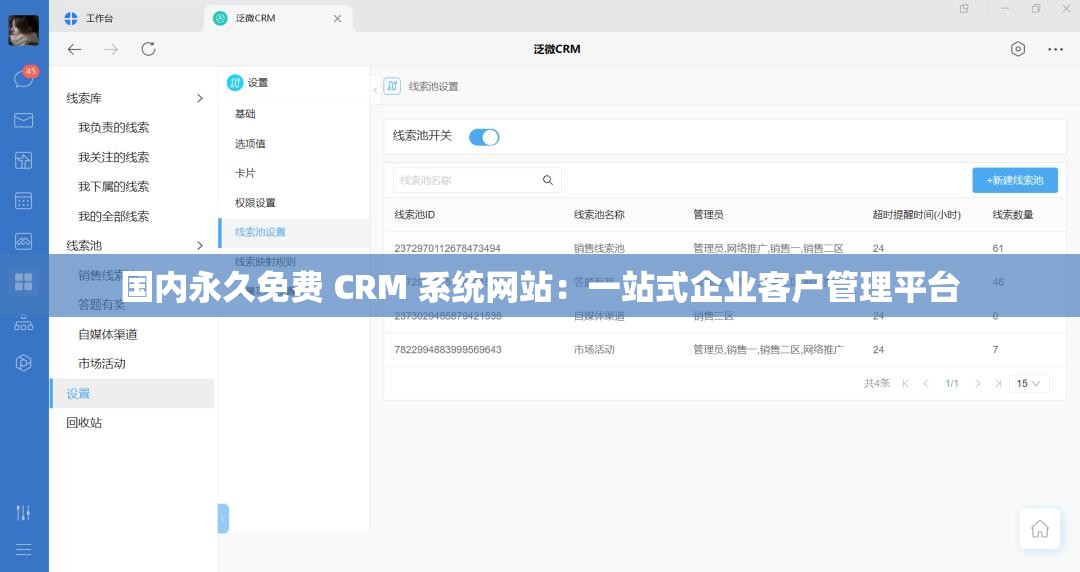Open the org structure icon in sidebar
Viewport: 1080px width, 572px height.
[23, 323]
